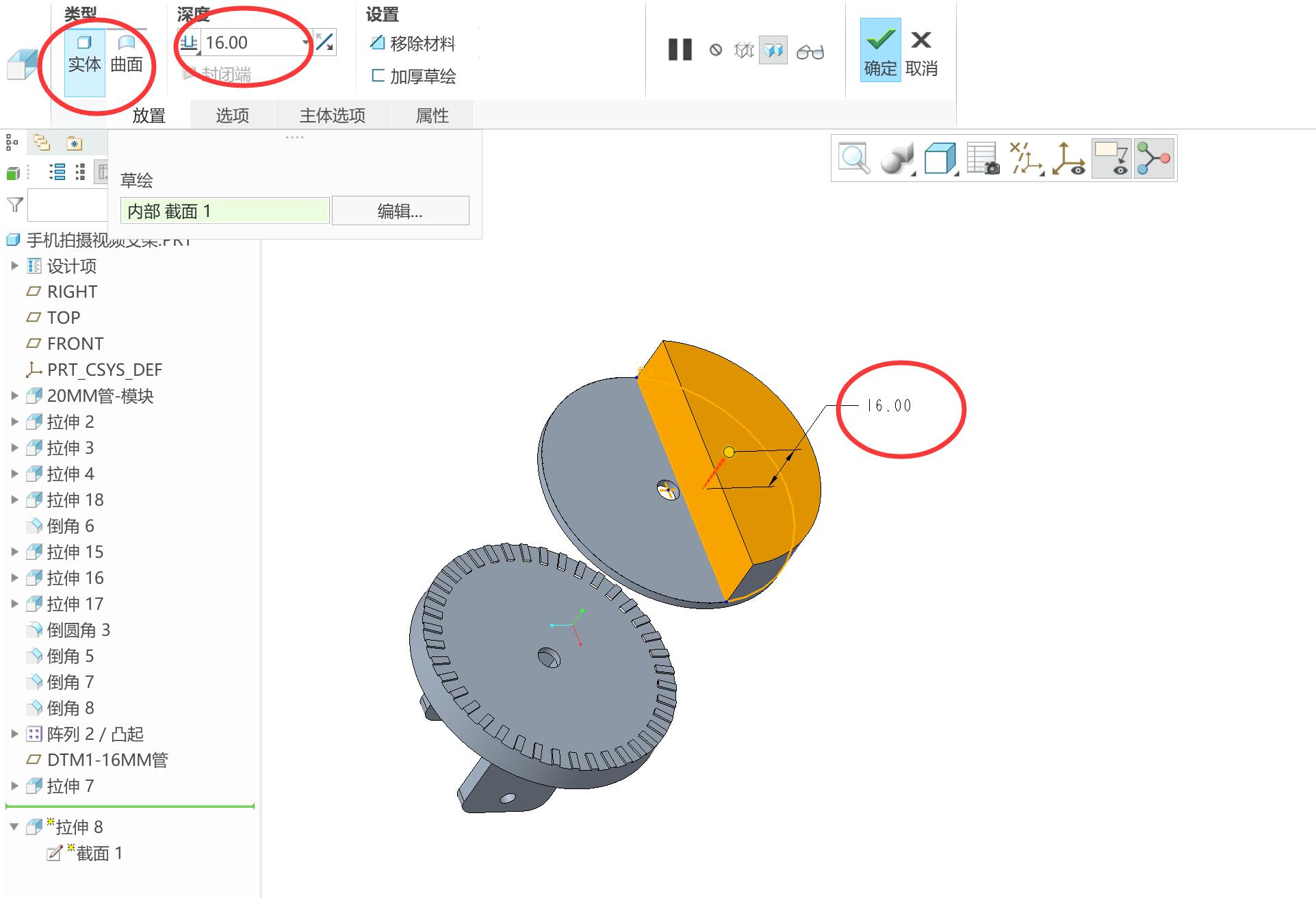Click the zoom magnifier view icon

(853, 159)
